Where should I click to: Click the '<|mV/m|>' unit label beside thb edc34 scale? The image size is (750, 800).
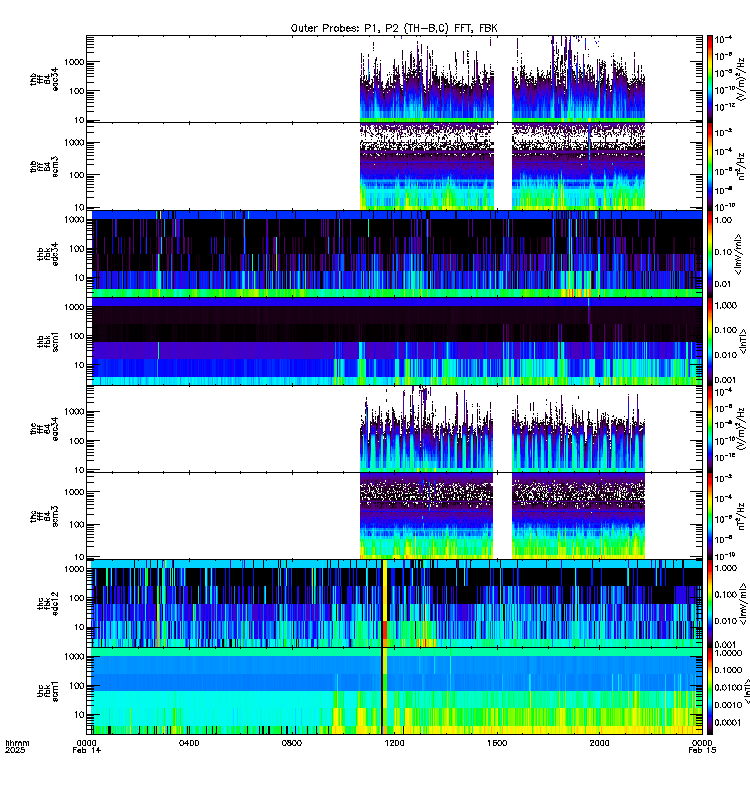[738, 254]
